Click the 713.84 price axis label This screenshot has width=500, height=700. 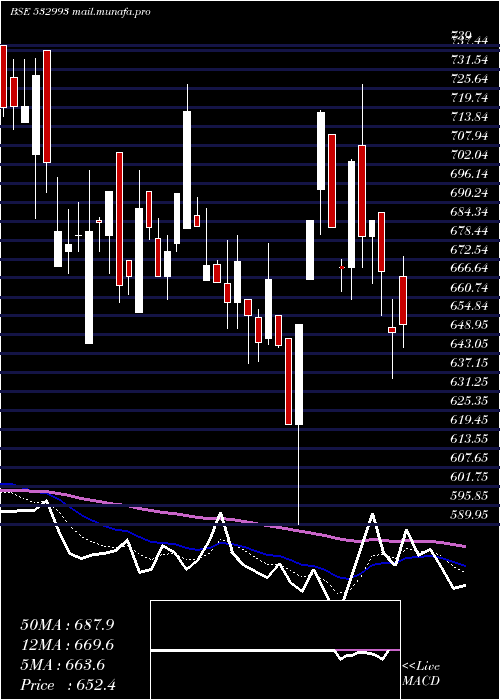point(469,117)
